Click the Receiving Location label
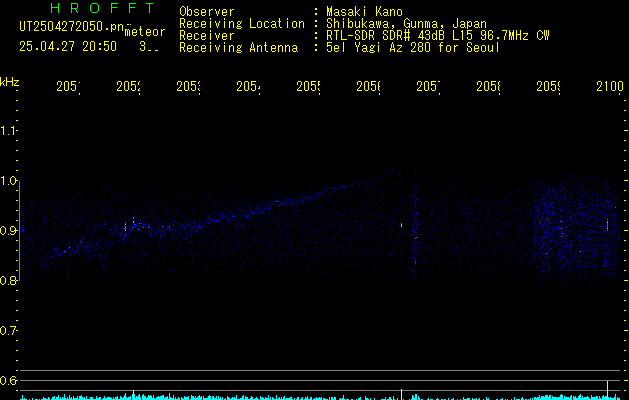The image size is (629, 400). [x=242, y=24]
